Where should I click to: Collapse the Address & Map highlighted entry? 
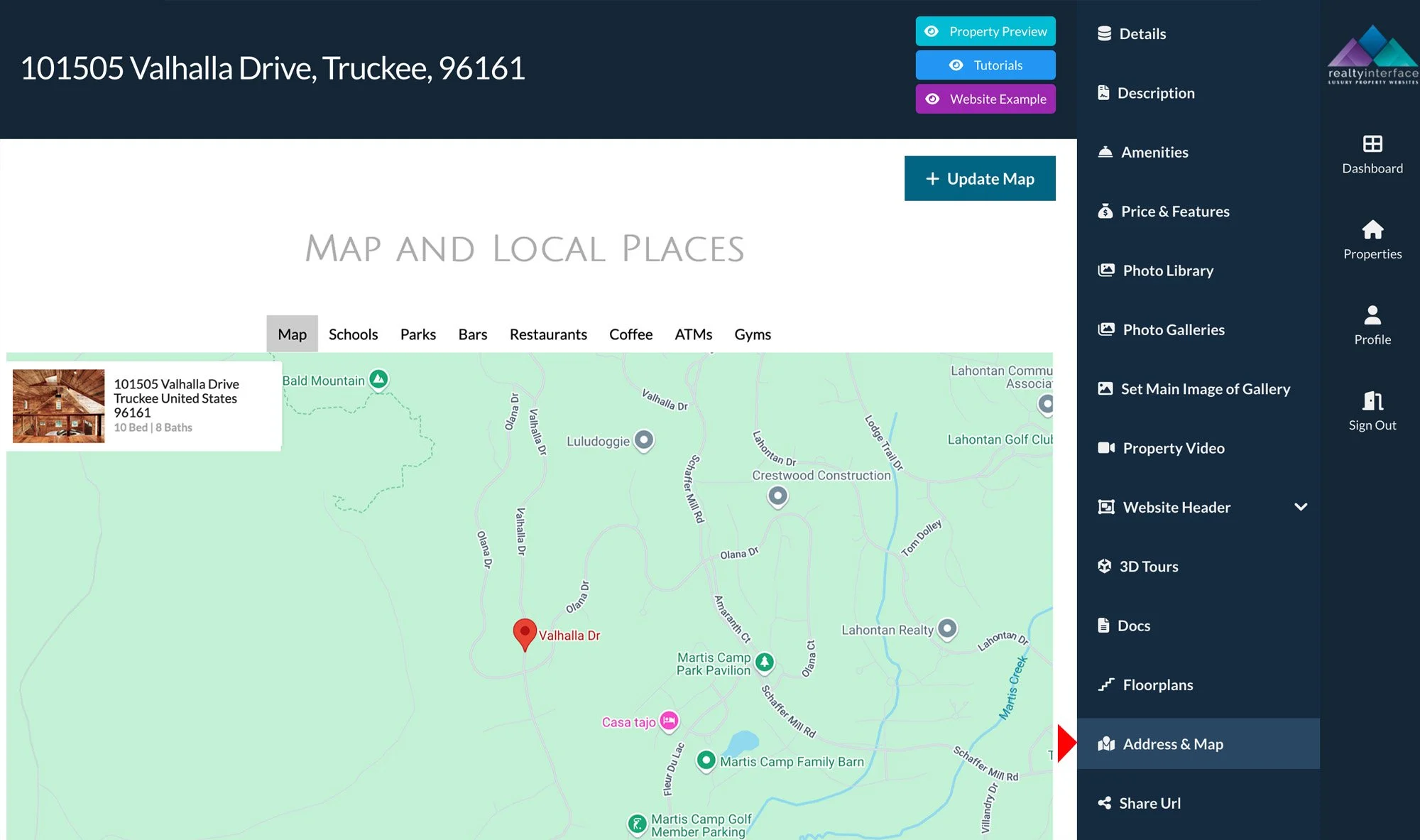click(1172, 743)
